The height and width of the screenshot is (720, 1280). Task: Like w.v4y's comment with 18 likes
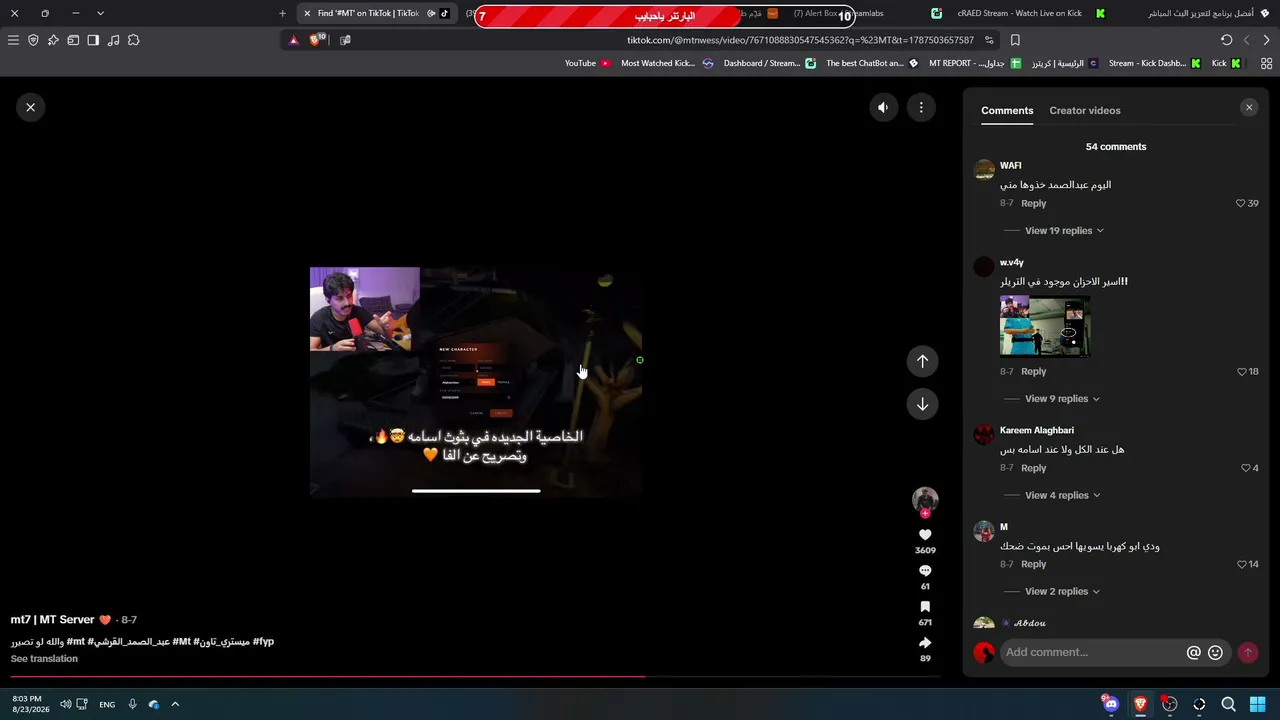[1241, 372]
